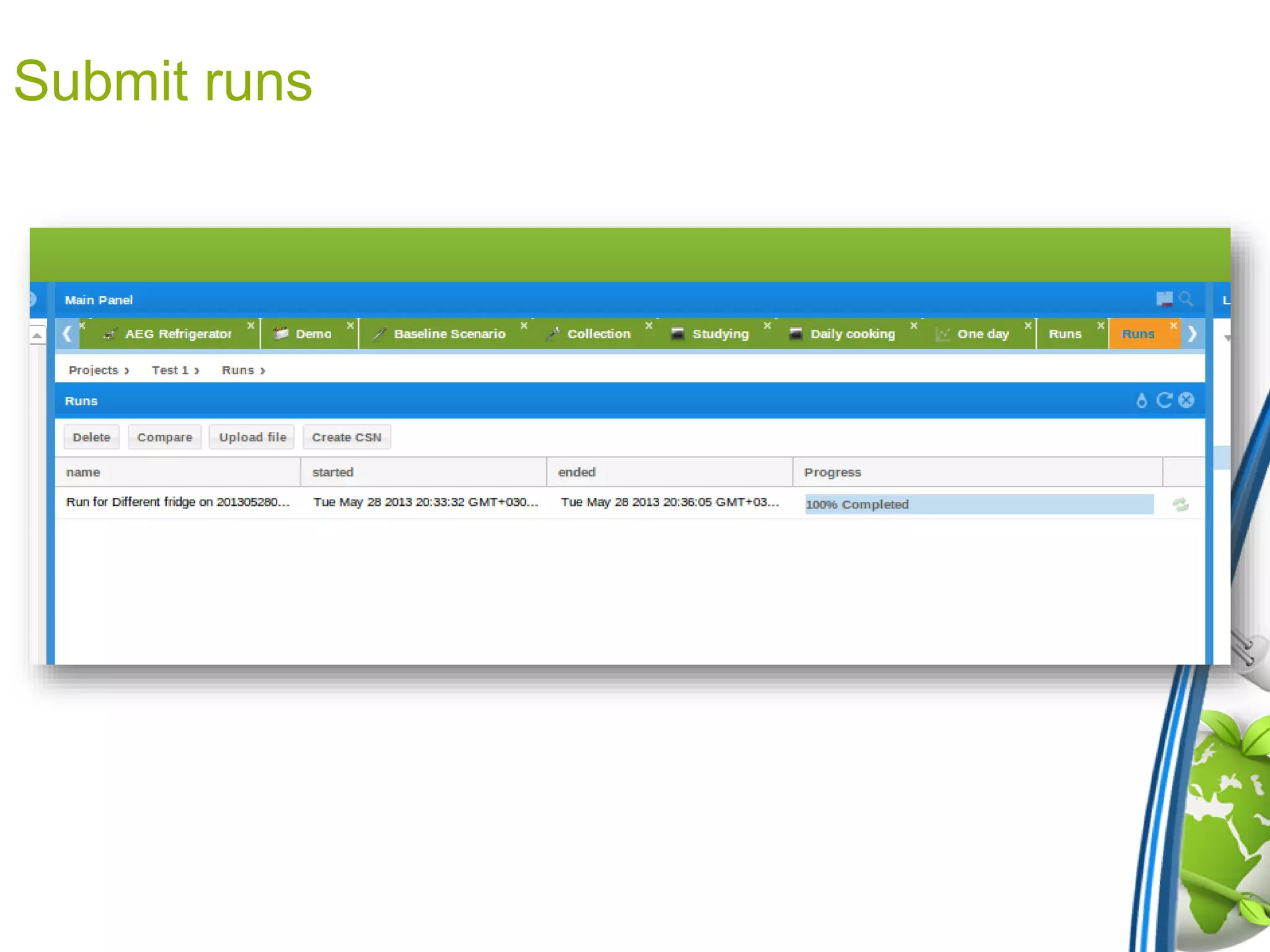Image resolution: width=1270 pixels, height=952 pixels.
Task: Close the AEG Refrigerator tab
Action: [251, 325]
